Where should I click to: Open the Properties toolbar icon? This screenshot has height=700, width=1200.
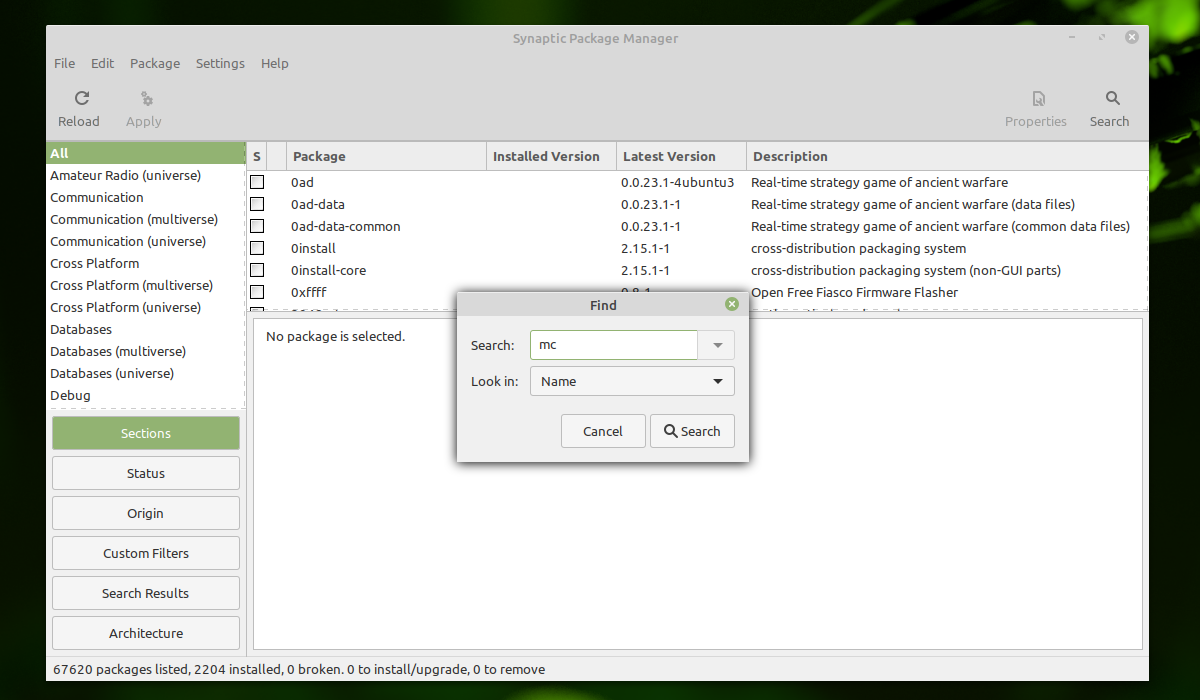(1039, 98)
